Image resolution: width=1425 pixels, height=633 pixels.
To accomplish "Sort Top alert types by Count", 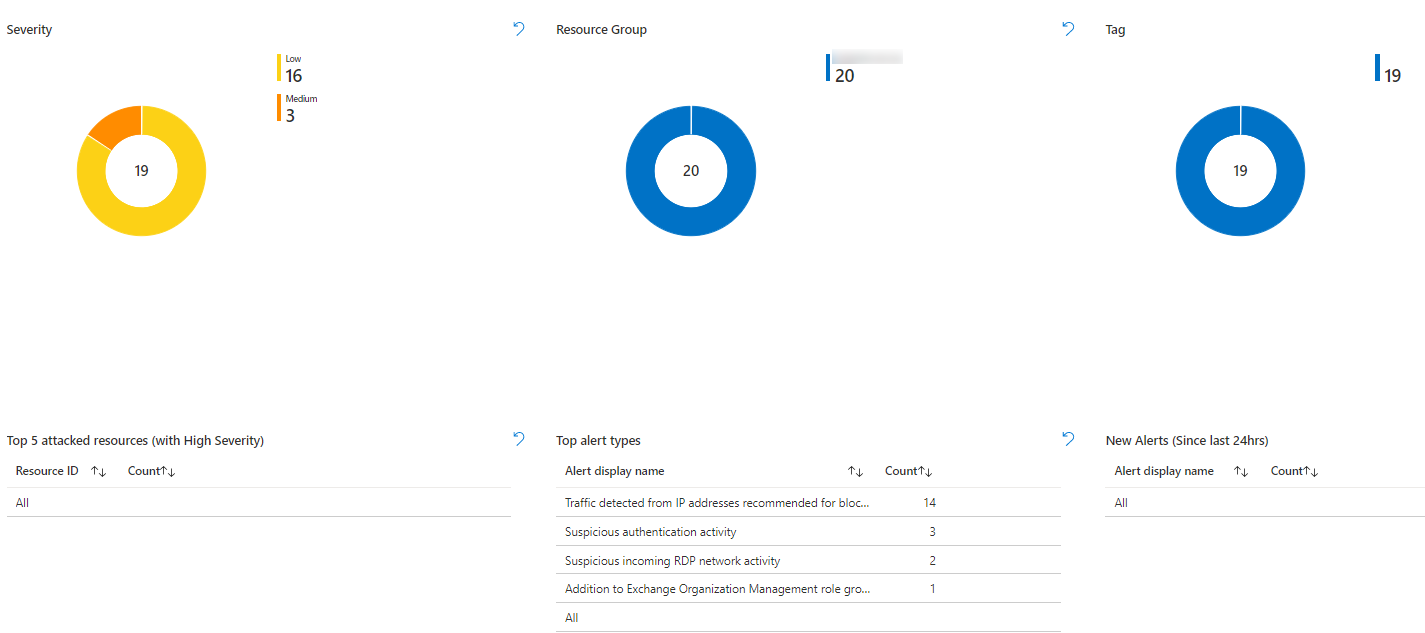I will (x=925, y=471).
